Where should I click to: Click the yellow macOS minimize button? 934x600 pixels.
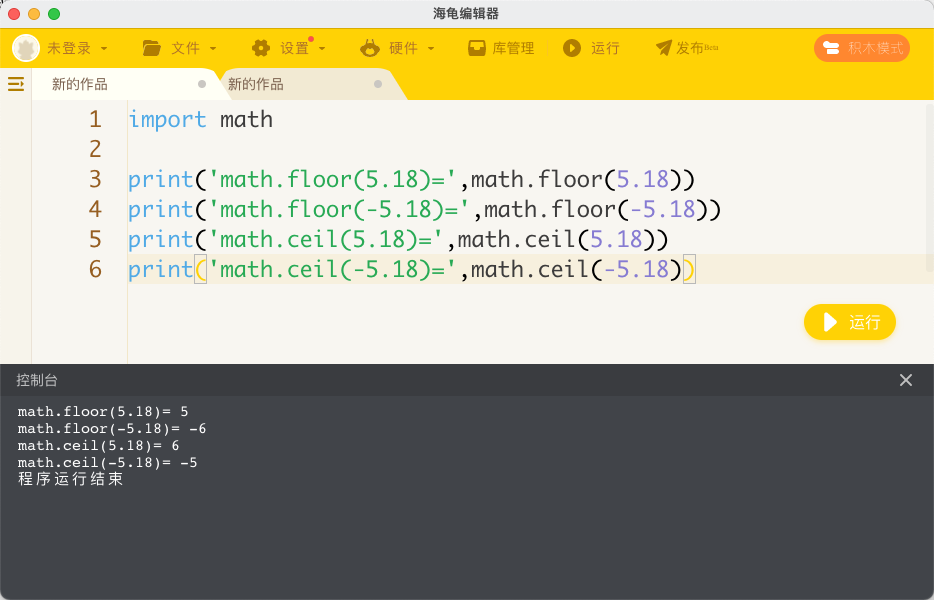click(34, 14)
